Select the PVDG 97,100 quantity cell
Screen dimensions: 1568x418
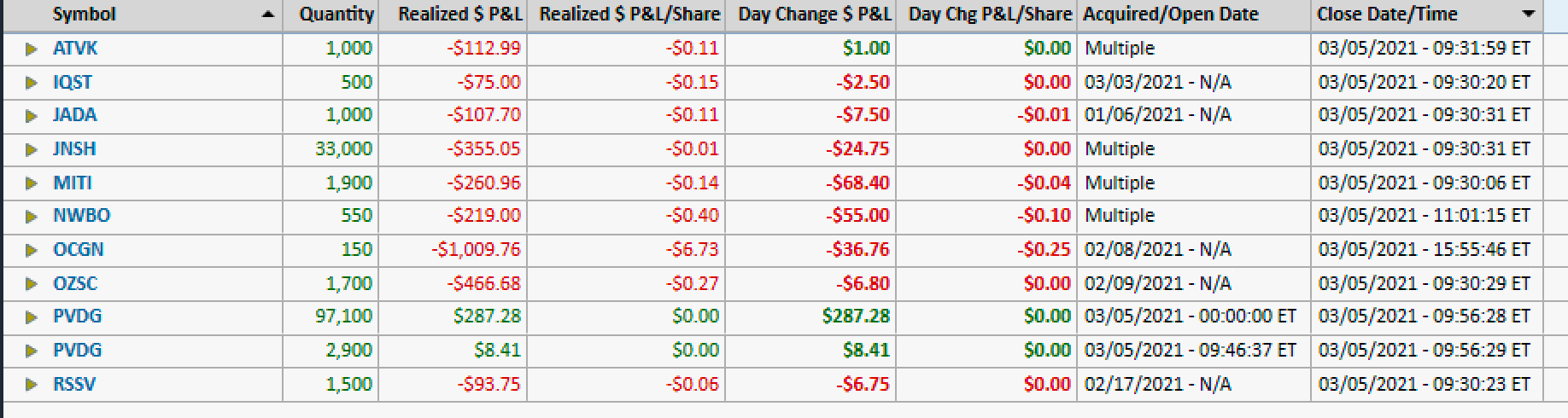343,316
